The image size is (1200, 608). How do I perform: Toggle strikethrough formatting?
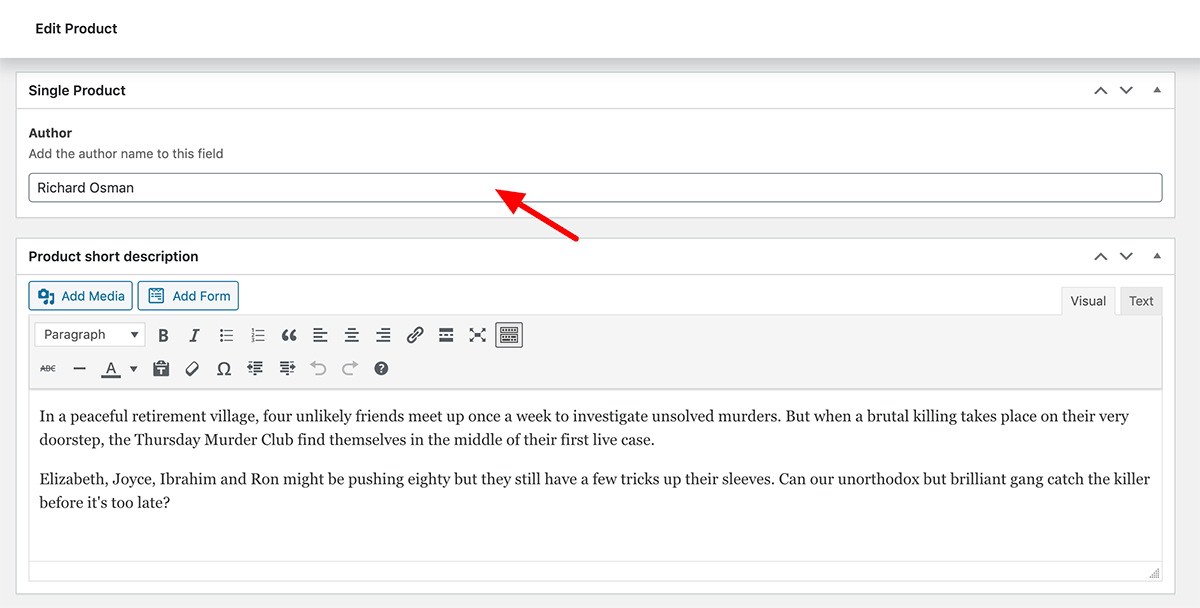[x=48, y=369]
